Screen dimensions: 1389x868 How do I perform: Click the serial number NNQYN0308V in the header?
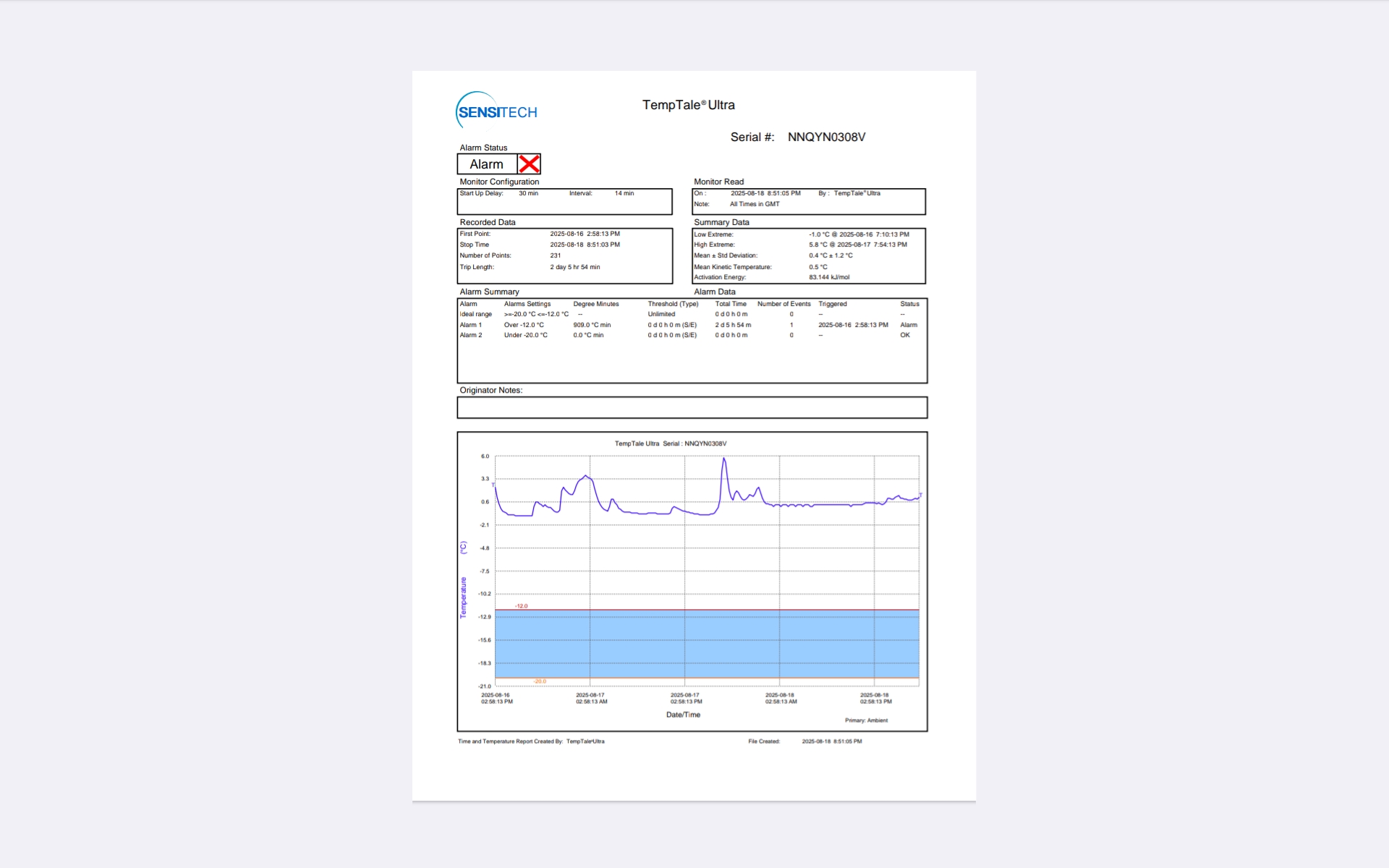pyautogui.click(x=826, y=137)
